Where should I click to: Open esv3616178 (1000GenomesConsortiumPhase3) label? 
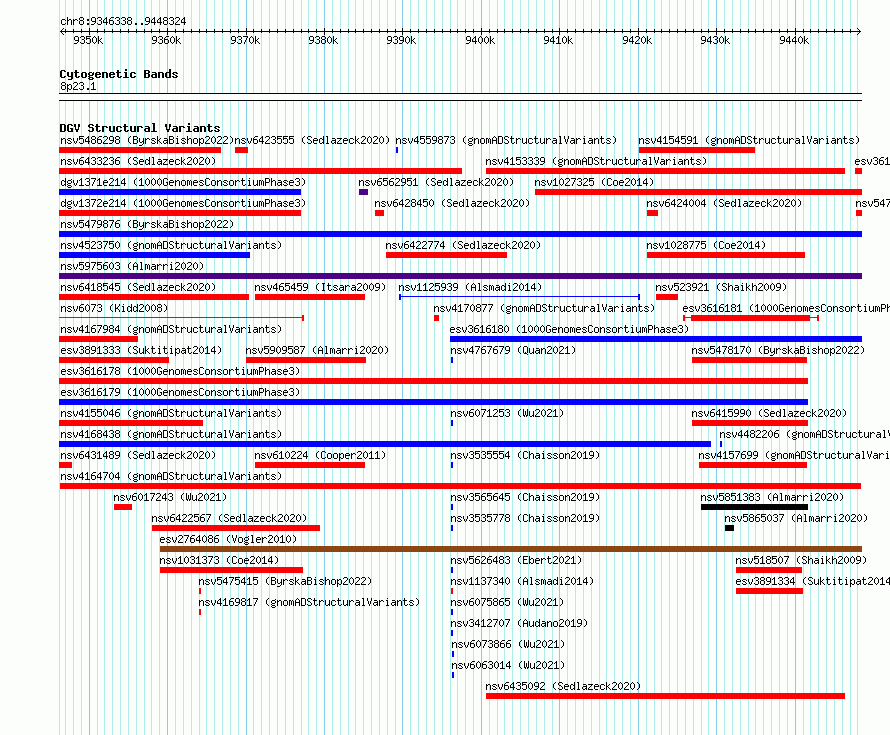coord(180,371)
